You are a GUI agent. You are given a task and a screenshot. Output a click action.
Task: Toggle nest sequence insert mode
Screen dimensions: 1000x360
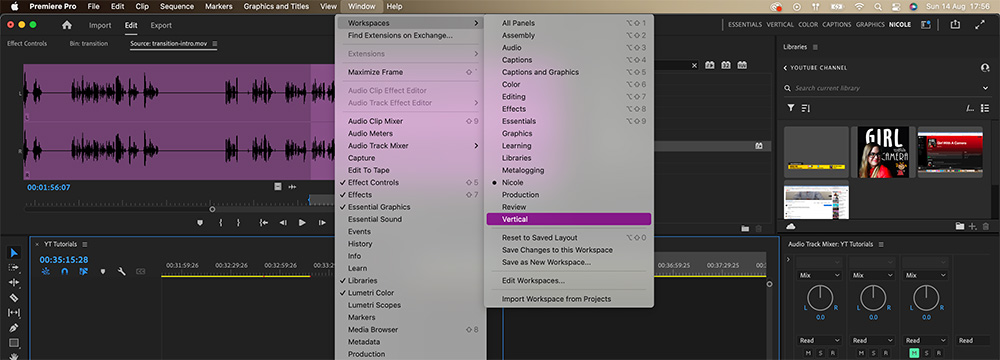point(46,271)
